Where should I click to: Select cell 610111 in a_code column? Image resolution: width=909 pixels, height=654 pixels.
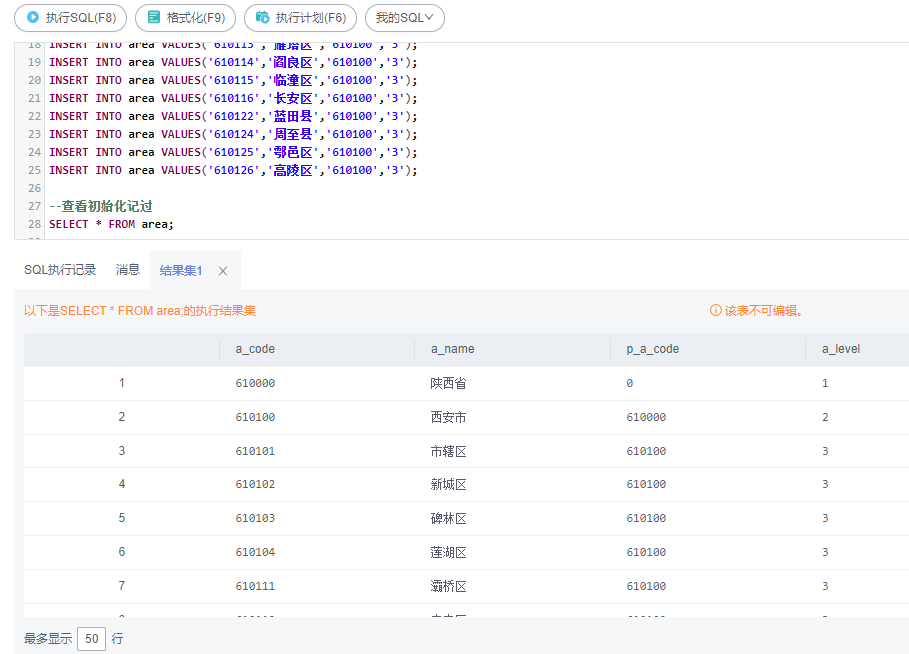pos(255,586)
